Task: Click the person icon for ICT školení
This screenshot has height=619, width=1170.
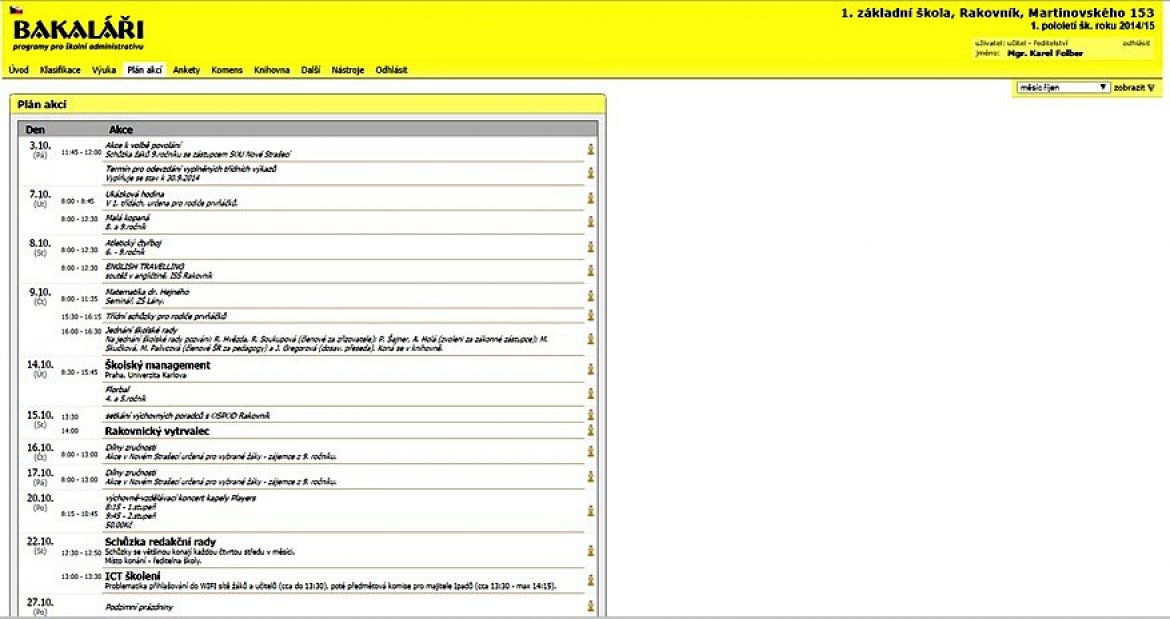Action: [x=590, y=579]
